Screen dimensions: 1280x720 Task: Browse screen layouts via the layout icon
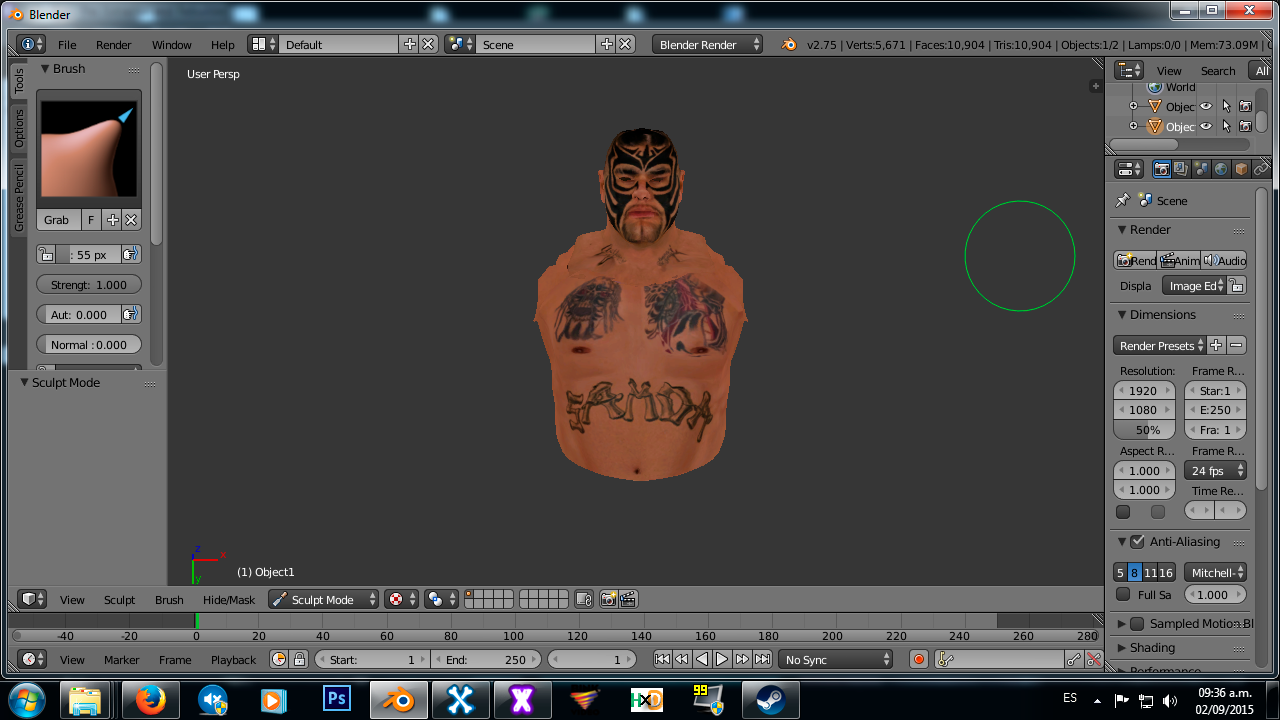click(263, 44)
